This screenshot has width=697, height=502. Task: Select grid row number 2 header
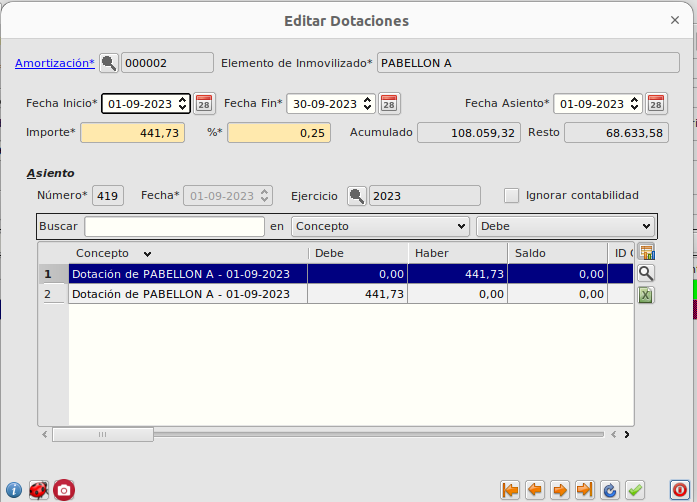(53, 294)
